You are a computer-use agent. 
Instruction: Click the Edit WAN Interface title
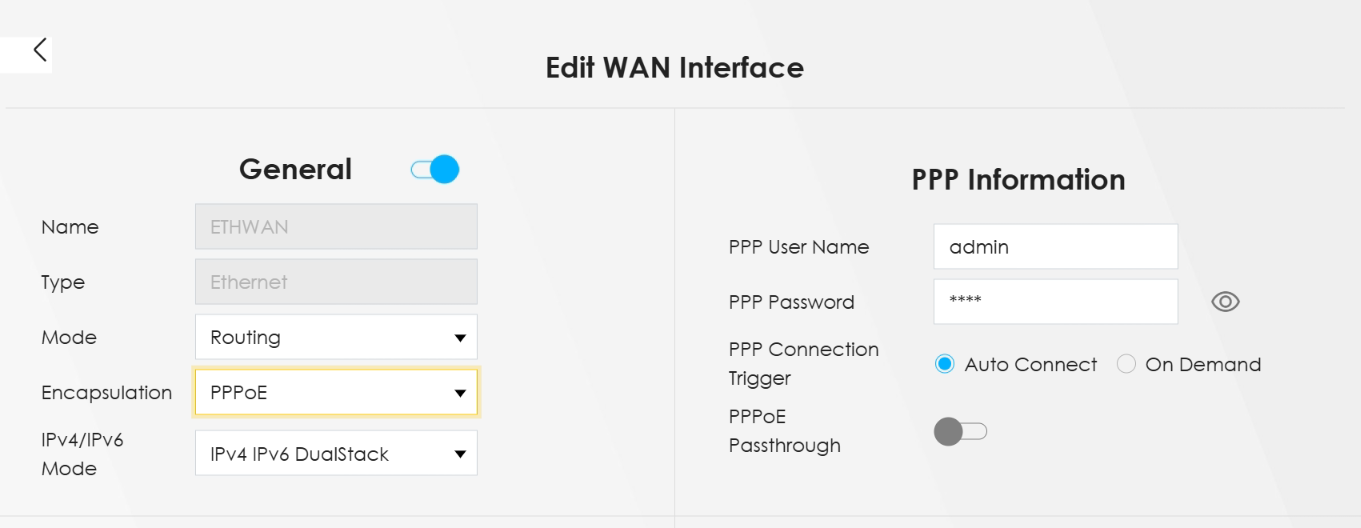tap(674, 68)
